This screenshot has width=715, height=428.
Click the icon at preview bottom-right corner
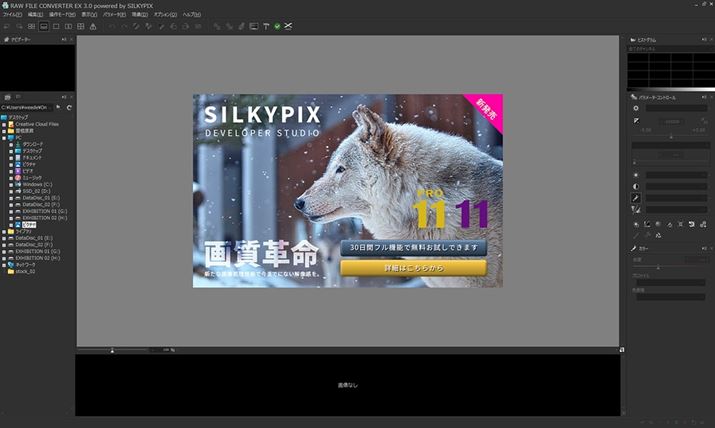pos(622,350)
